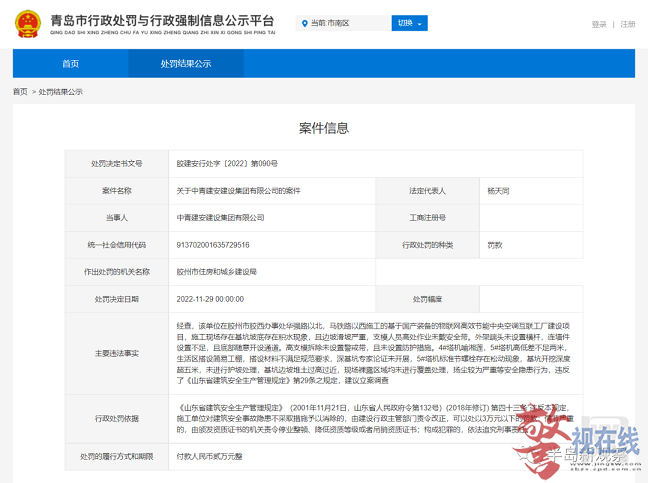
Task: Select the penalty basis paragraph 《山东省建筑安全生产管理规定》
Action: (x=374, y=419)
